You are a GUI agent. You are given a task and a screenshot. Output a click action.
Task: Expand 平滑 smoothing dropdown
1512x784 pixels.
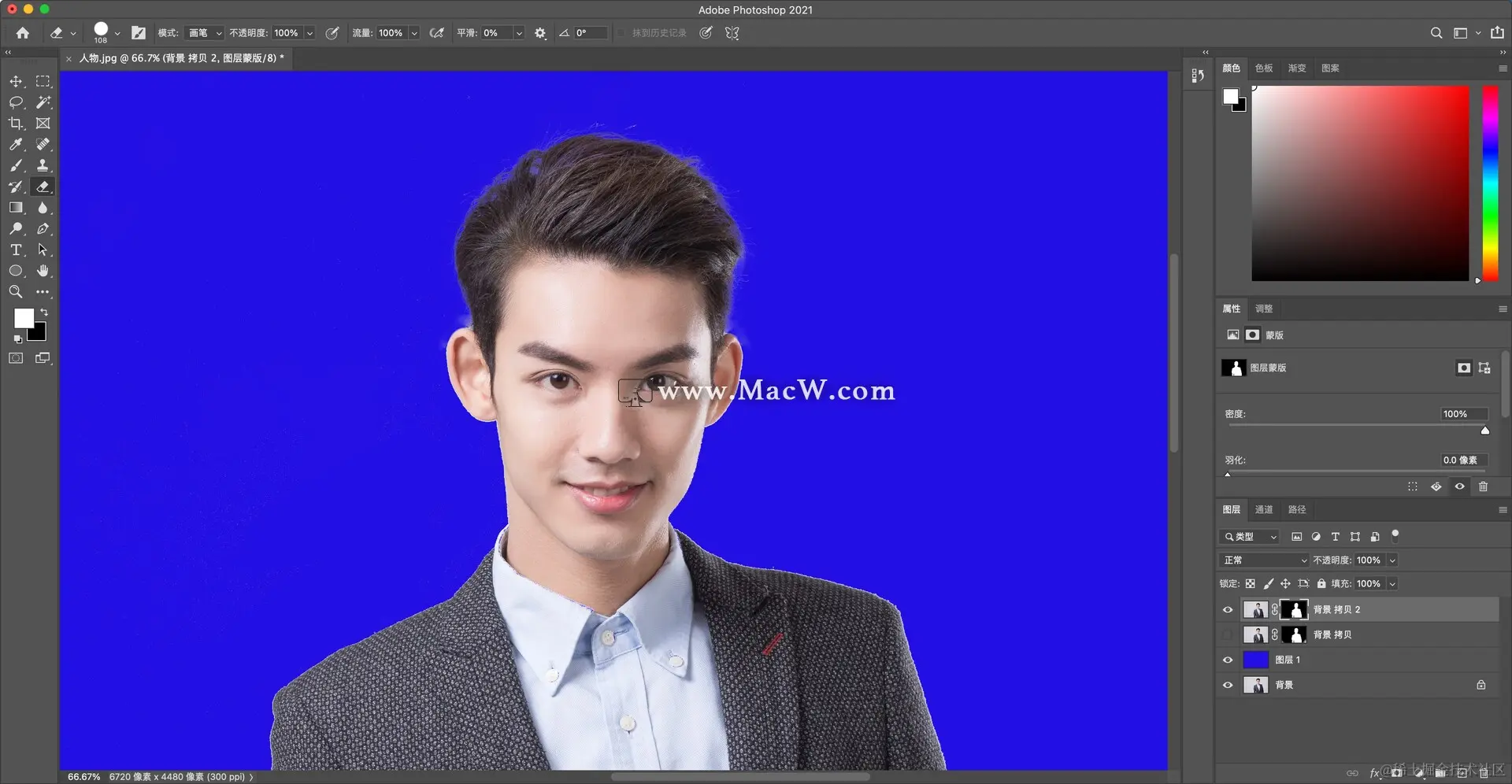[519, 33]
